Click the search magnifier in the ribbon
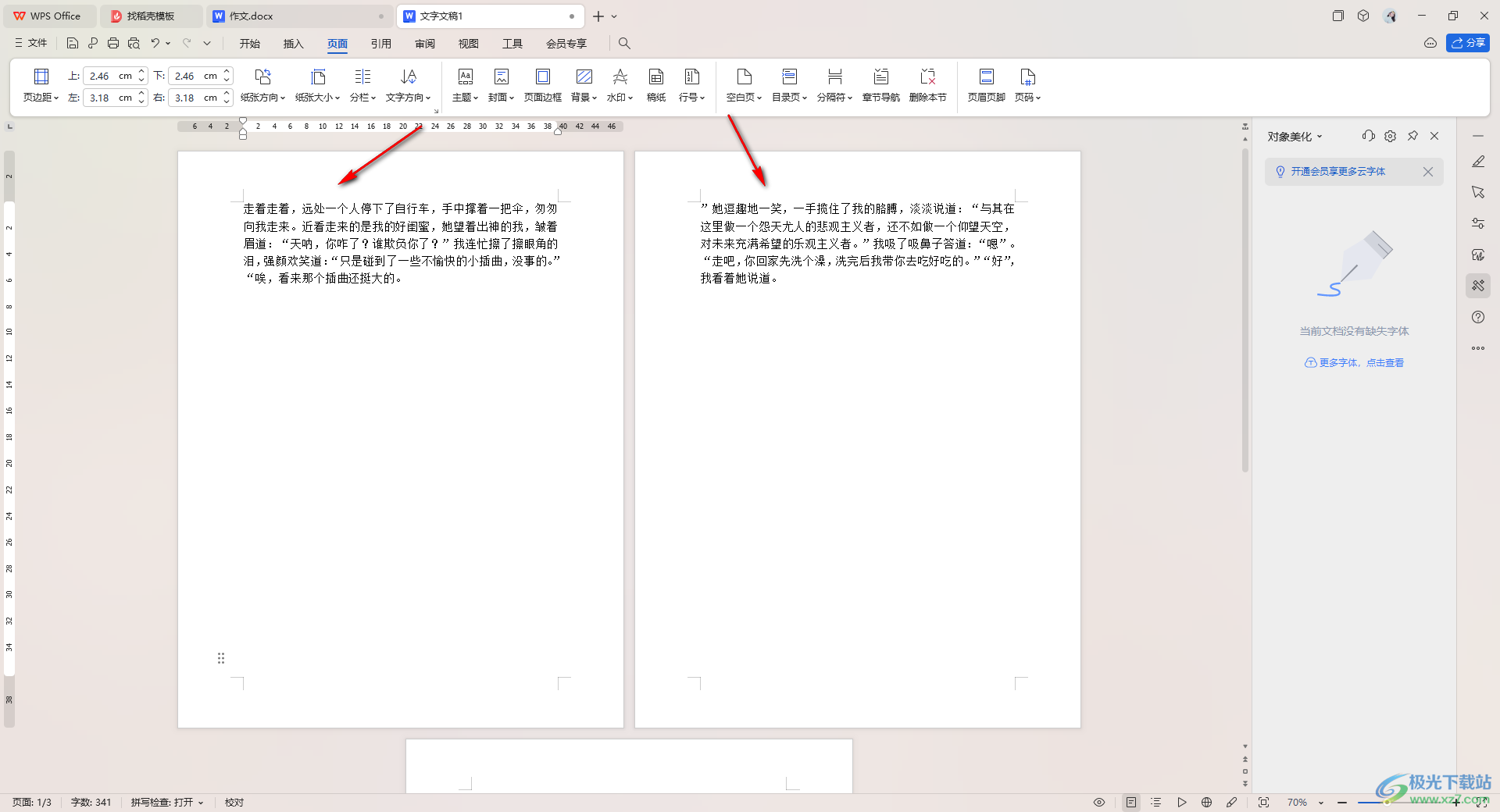This screenshot has width=1500, height=812. (624, 43)
